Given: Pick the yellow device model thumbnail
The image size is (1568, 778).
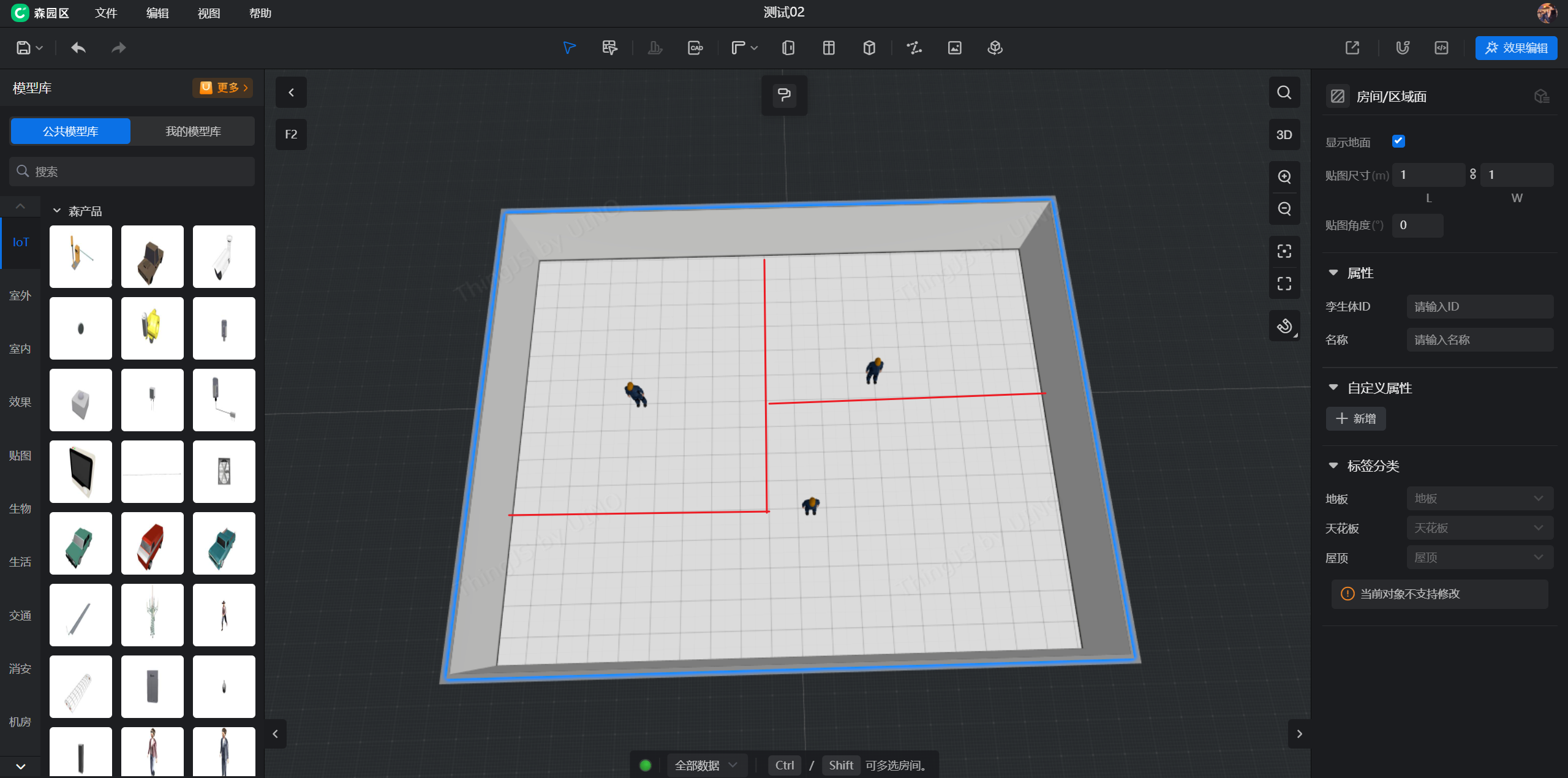Looking at the screenshot, I should (x=153, y=328).
